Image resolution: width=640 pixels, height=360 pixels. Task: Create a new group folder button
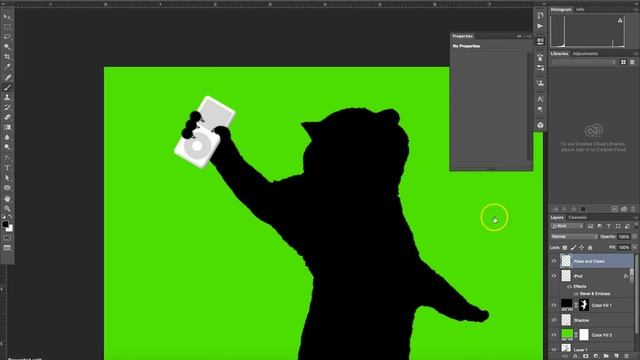click(606, 356)
